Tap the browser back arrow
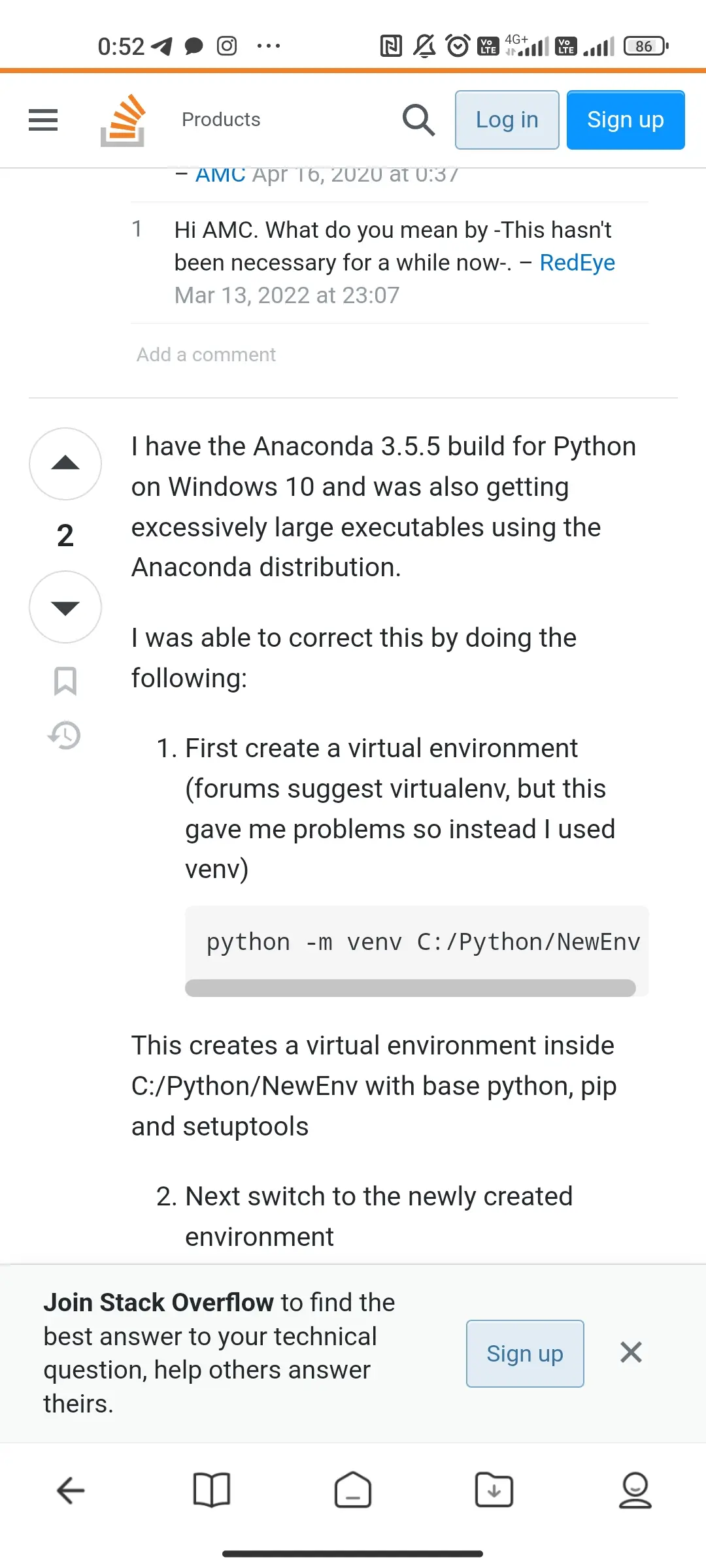Screen dimensions: 706x1568 (71, 1490)
